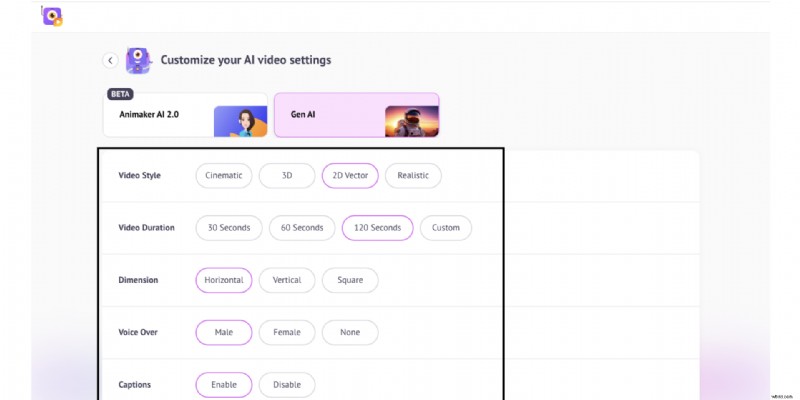
Task: Pick the 2D Vector video style
Action: [349, 175]
